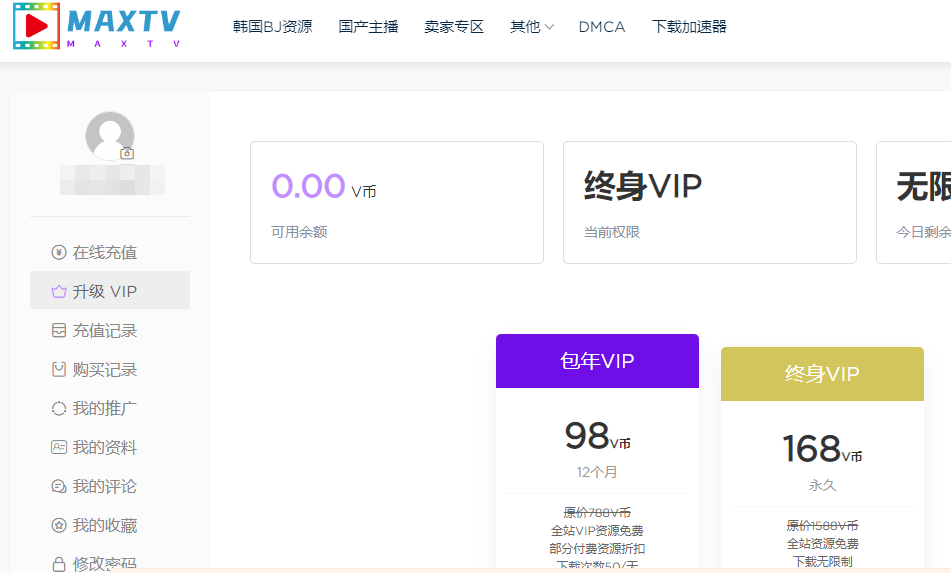The height and width of the screenshot is (573, 951).
Task: Click the 终身VIP 当前权限 card
Action: pos(710,203)
